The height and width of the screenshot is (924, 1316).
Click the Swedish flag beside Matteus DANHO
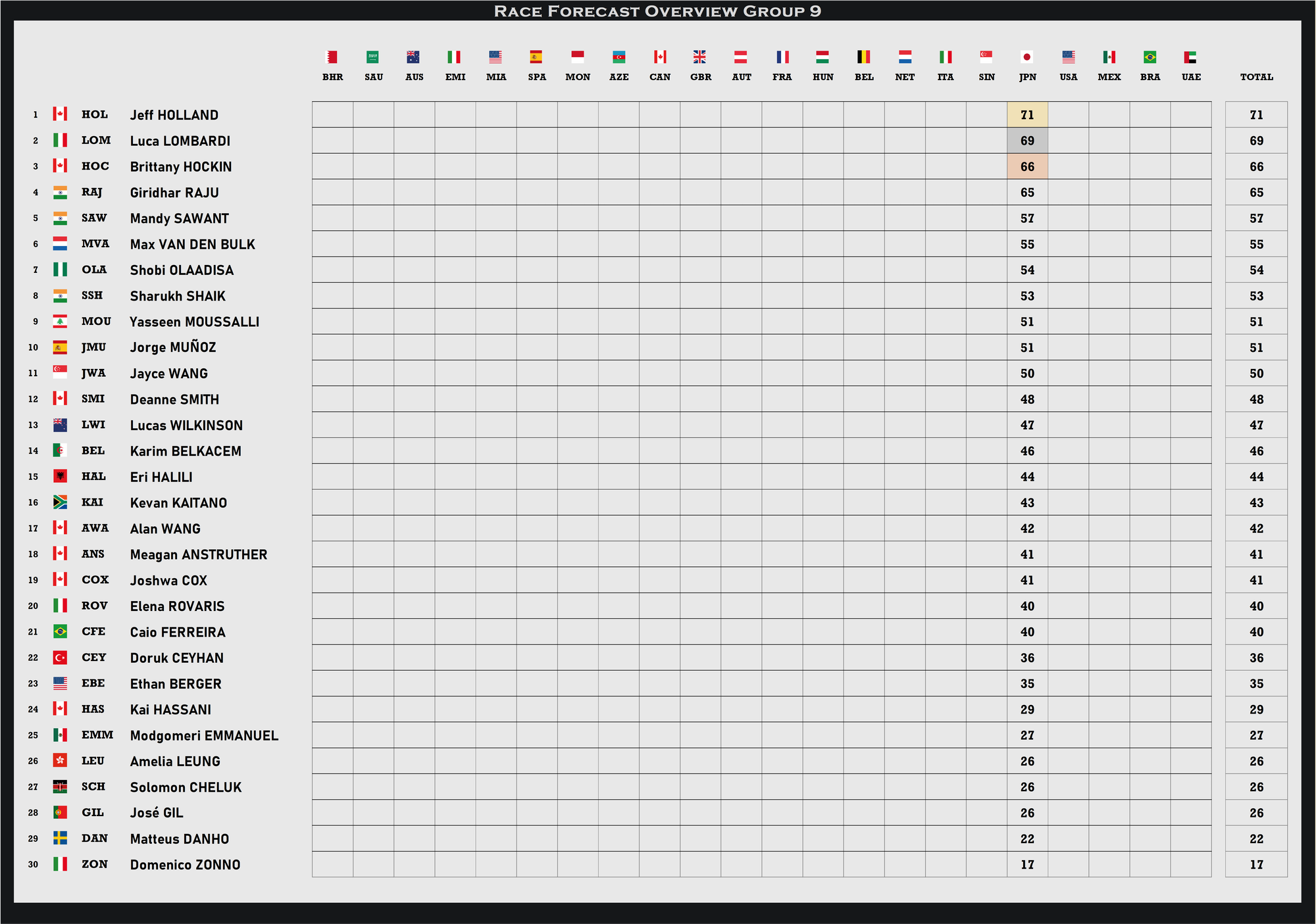(x=60, y=839)
